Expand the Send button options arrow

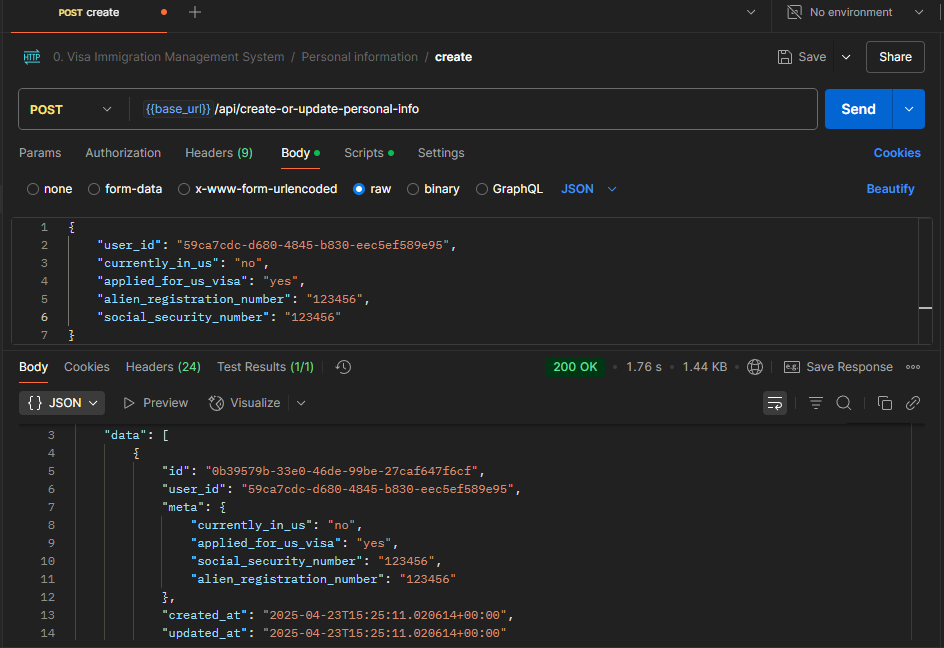tap(908, 109)
